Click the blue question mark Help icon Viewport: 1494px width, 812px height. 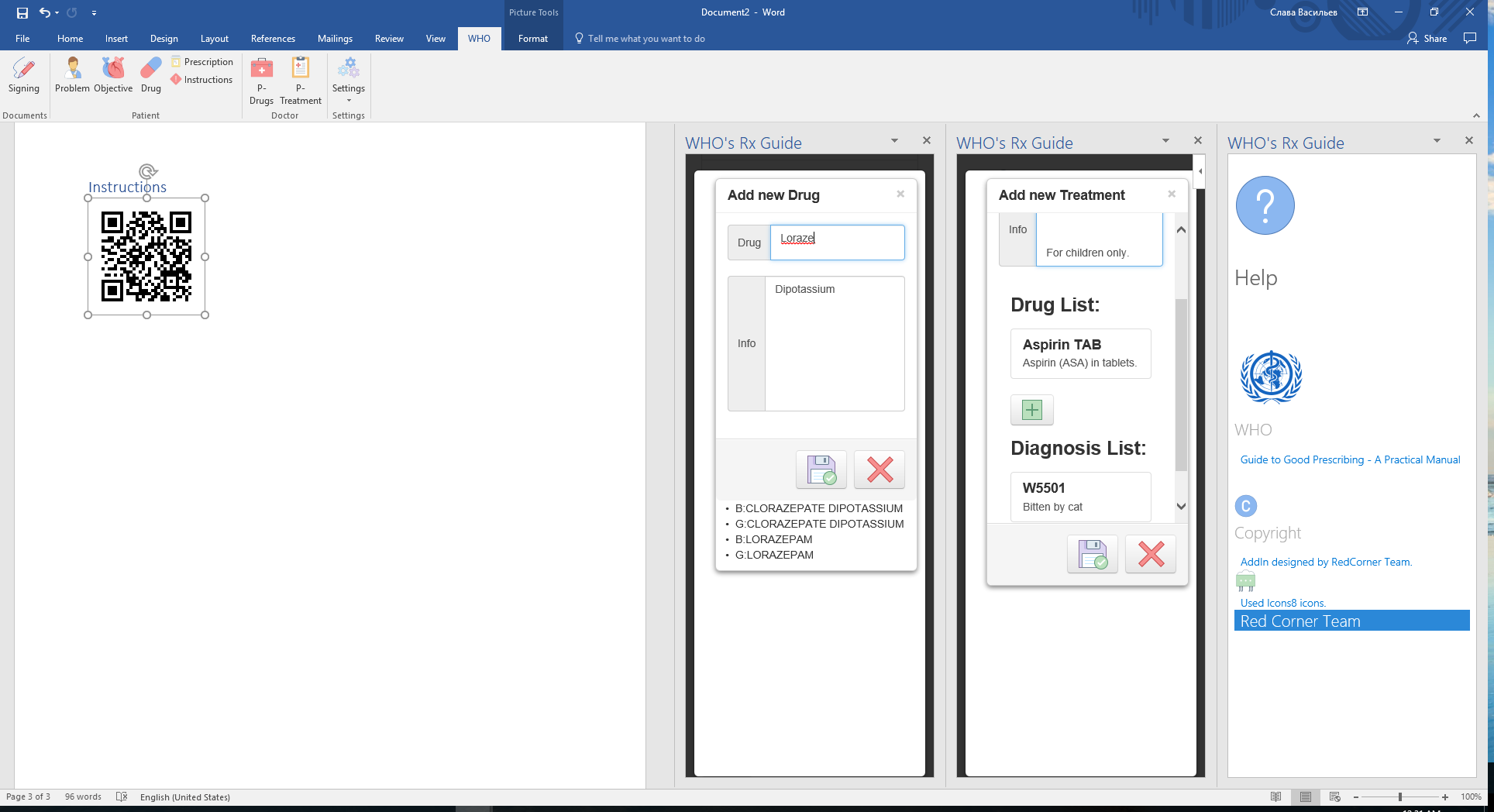1265,205
